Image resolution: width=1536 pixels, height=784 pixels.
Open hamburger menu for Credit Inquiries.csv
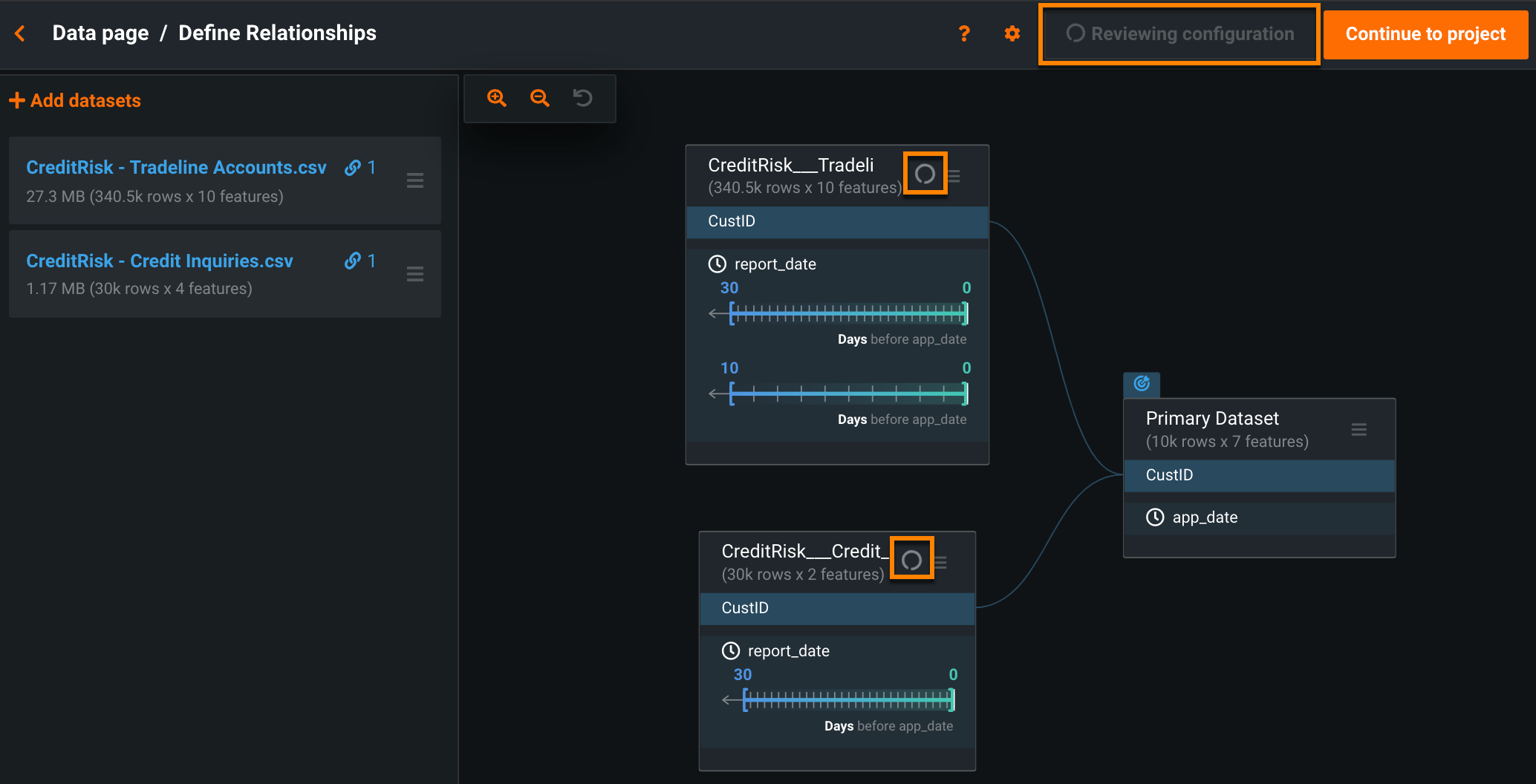click(x=415, y=274)
